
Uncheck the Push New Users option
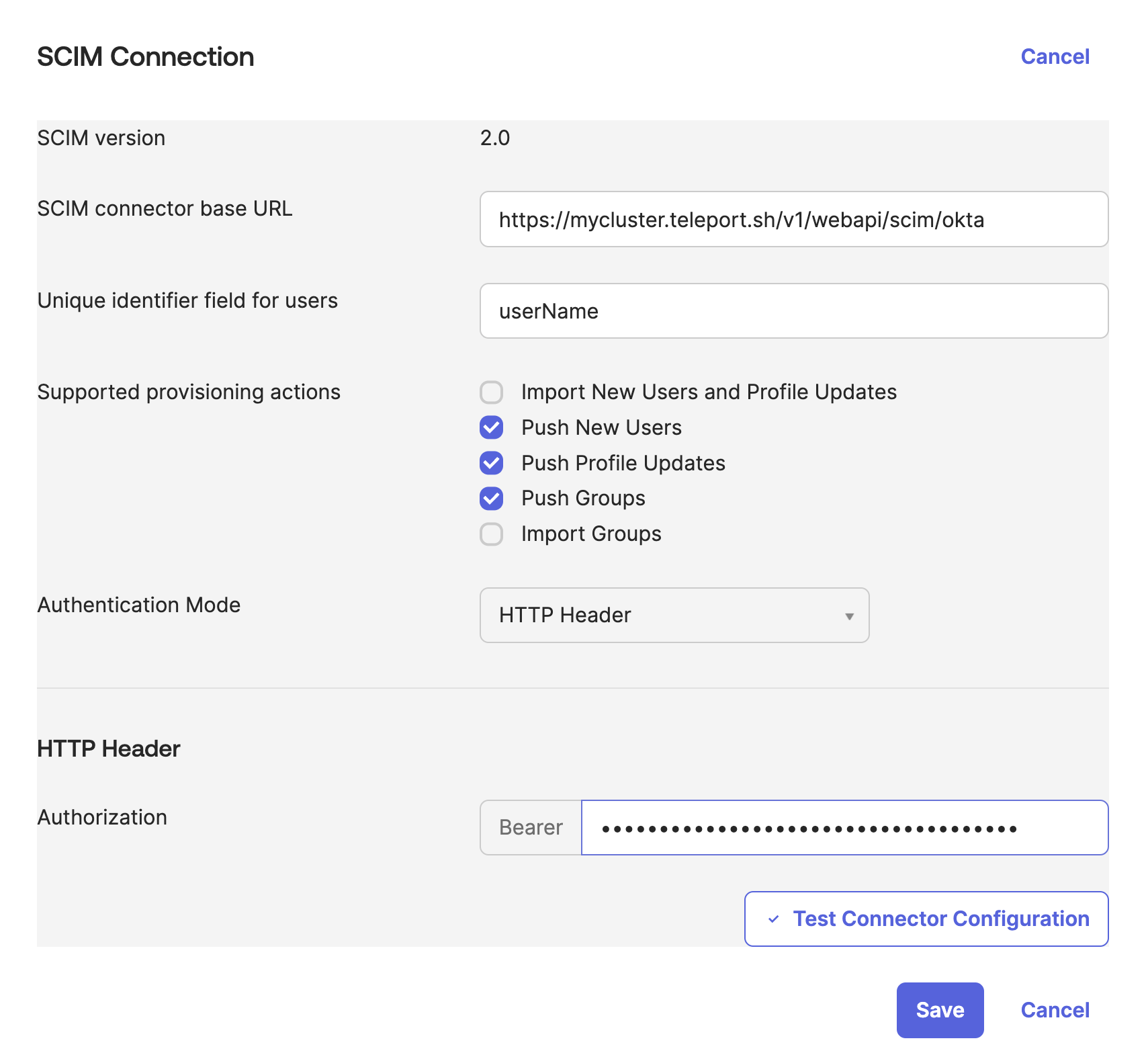pyautogui.click(x=491, y=427)
